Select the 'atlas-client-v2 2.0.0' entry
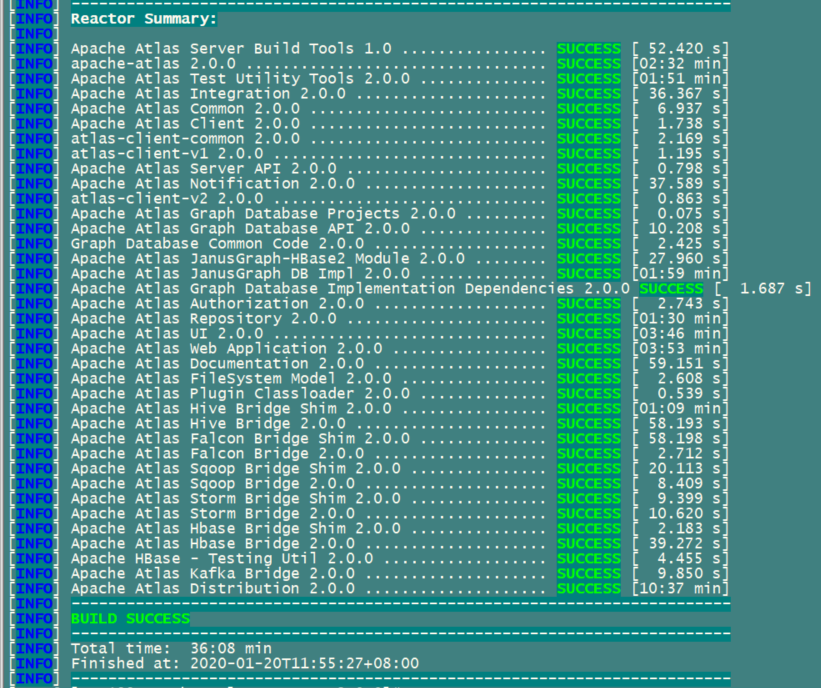The image size is (821, 688). (167, 199)
